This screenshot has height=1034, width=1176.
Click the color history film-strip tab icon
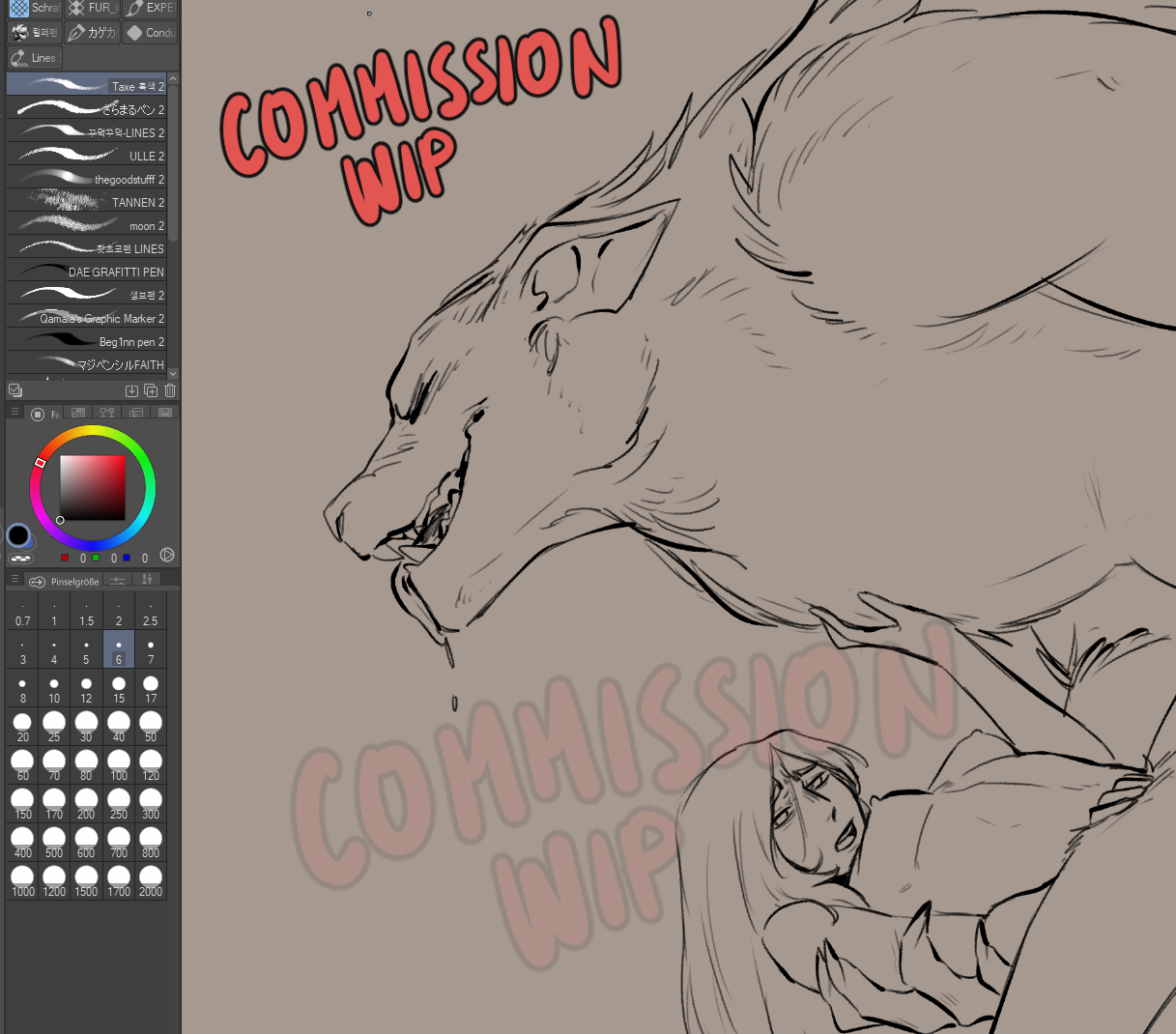point(165,414)
